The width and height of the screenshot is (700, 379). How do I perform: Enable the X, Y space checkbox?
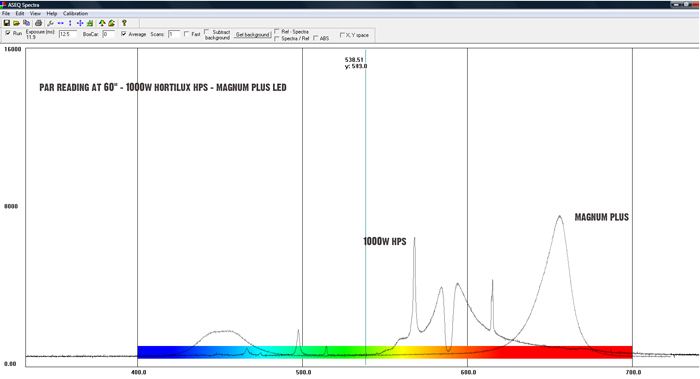click(x=342, y=35)
